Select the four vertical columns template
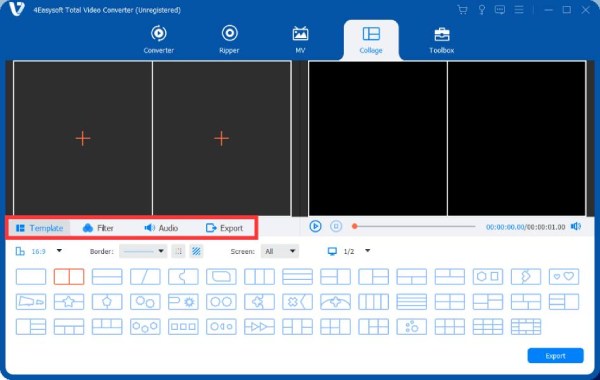Viewport: 600px width, 380px height. [373, 302]
